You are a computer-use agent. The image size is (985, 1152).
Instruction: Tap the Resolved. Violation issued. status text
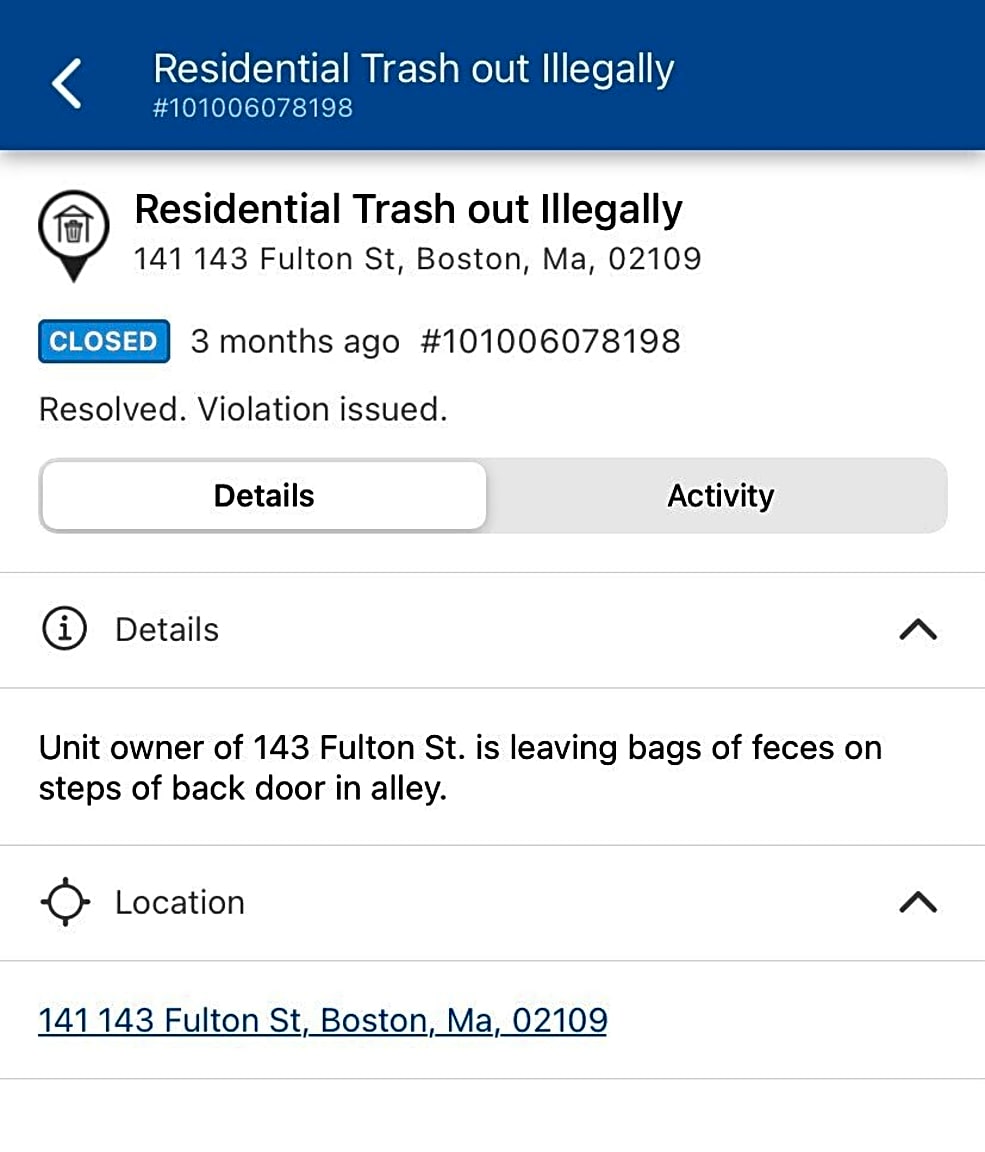tap(243, 409)
